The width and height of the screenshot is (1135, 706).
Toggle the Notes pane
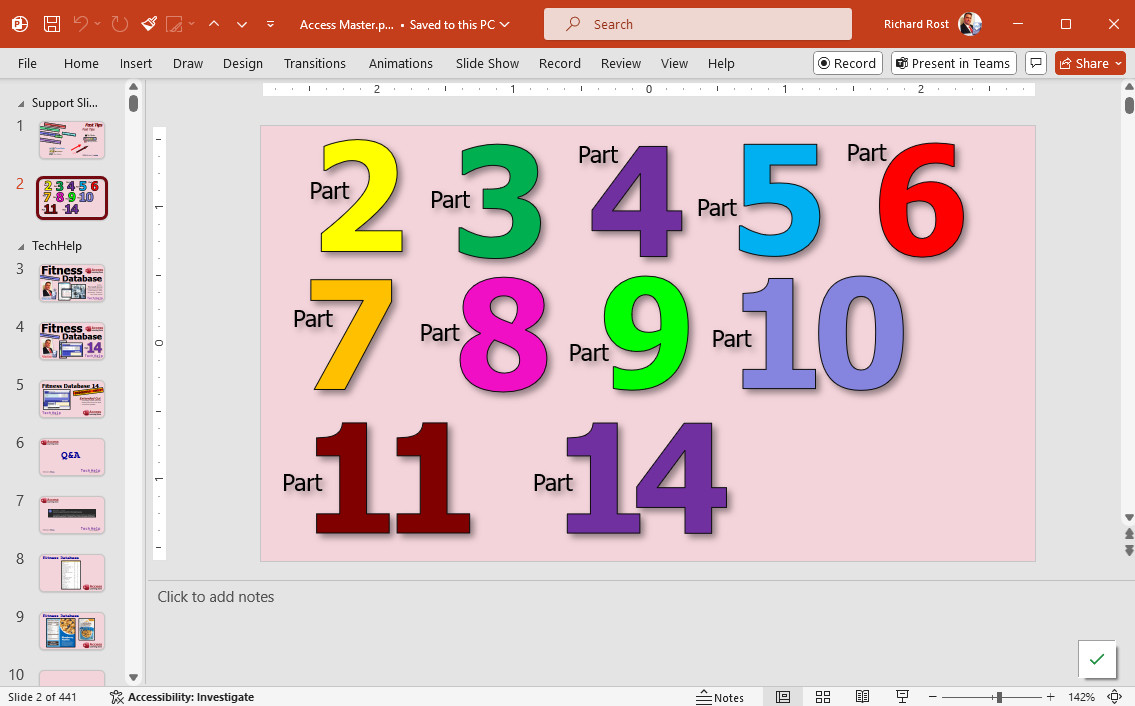(720, 697)
